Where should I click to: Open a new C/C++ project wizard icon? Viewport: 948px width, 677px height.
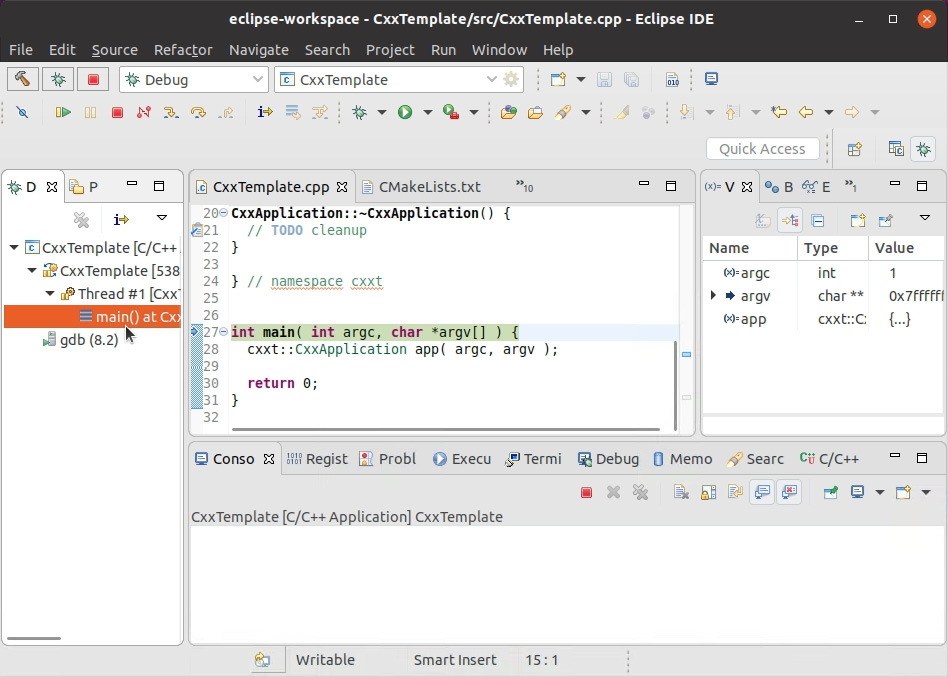[x=558, y=79]
